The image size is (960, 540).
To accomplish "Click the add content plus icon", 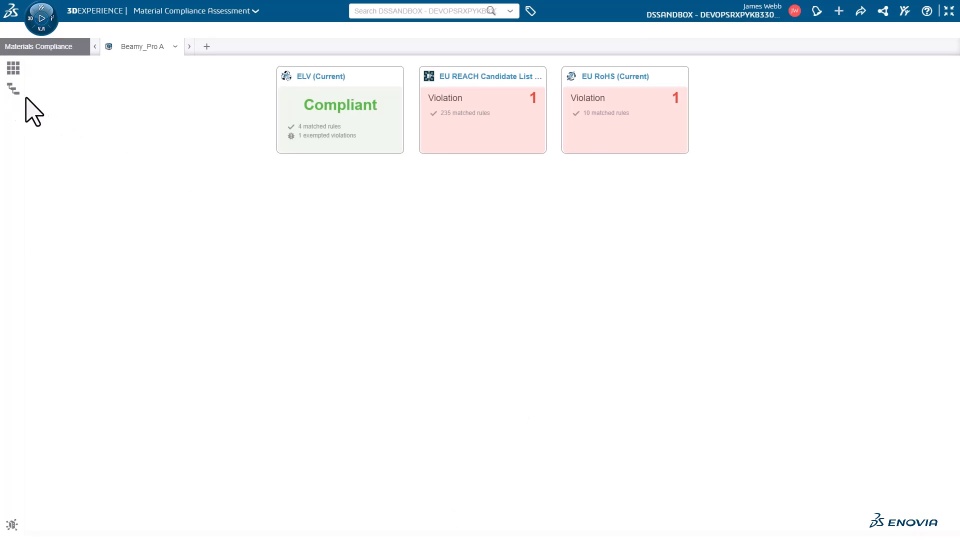I will (x=839, y=11).
